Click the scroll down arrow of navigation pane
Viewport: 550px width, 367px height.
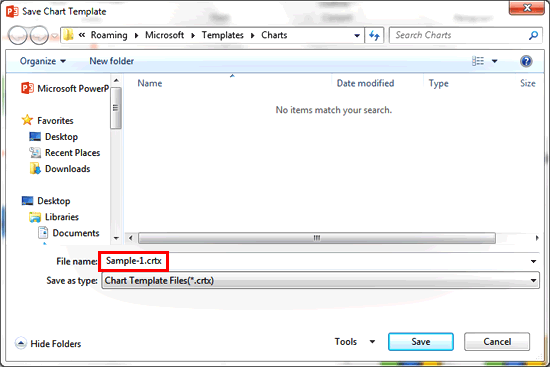tap(116, 238)
